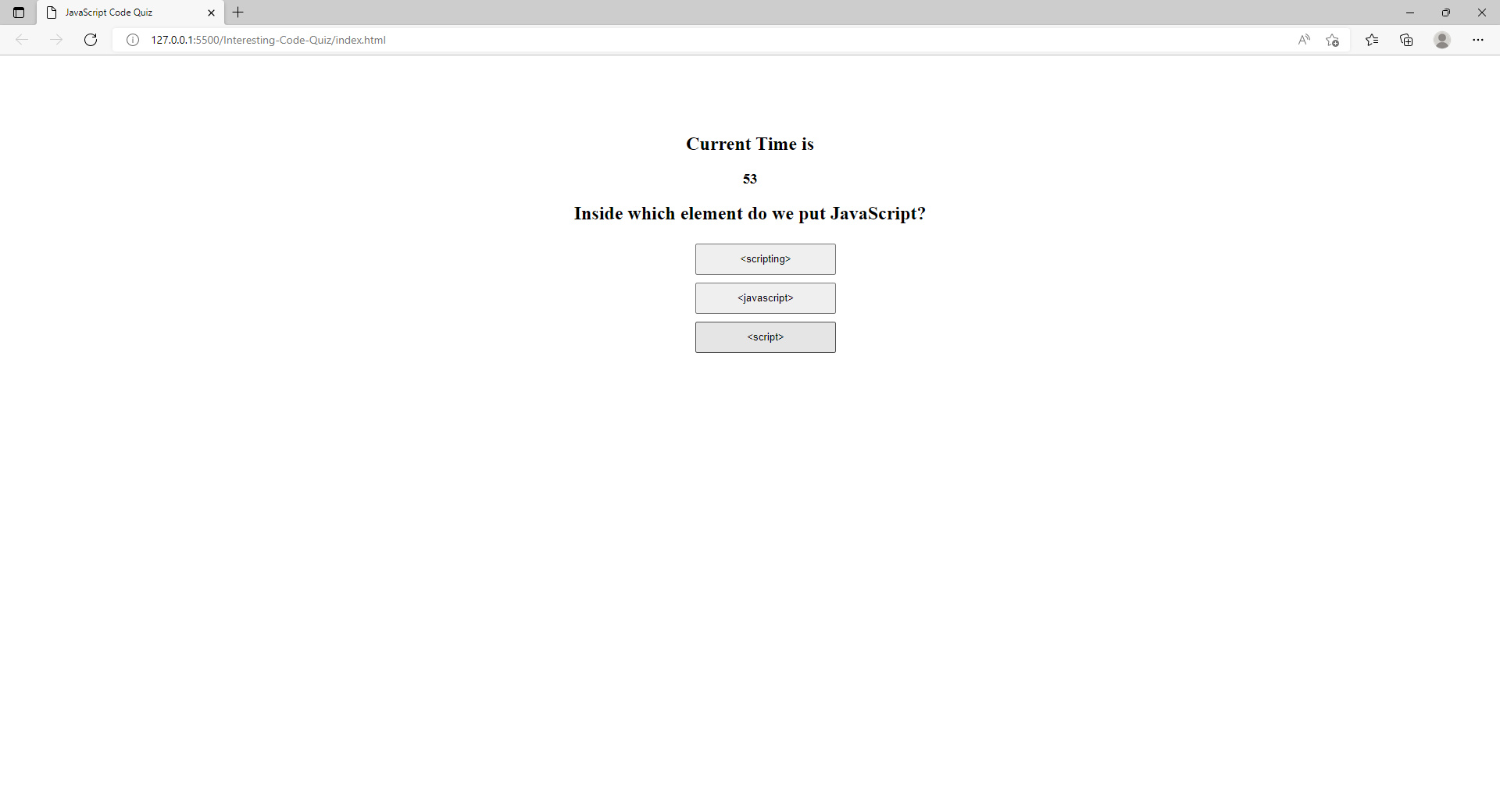Image resolution: width=1500 pixels, height=812 pixels.
Task: Click the quiz question heading text
Action: coord(749,213)
